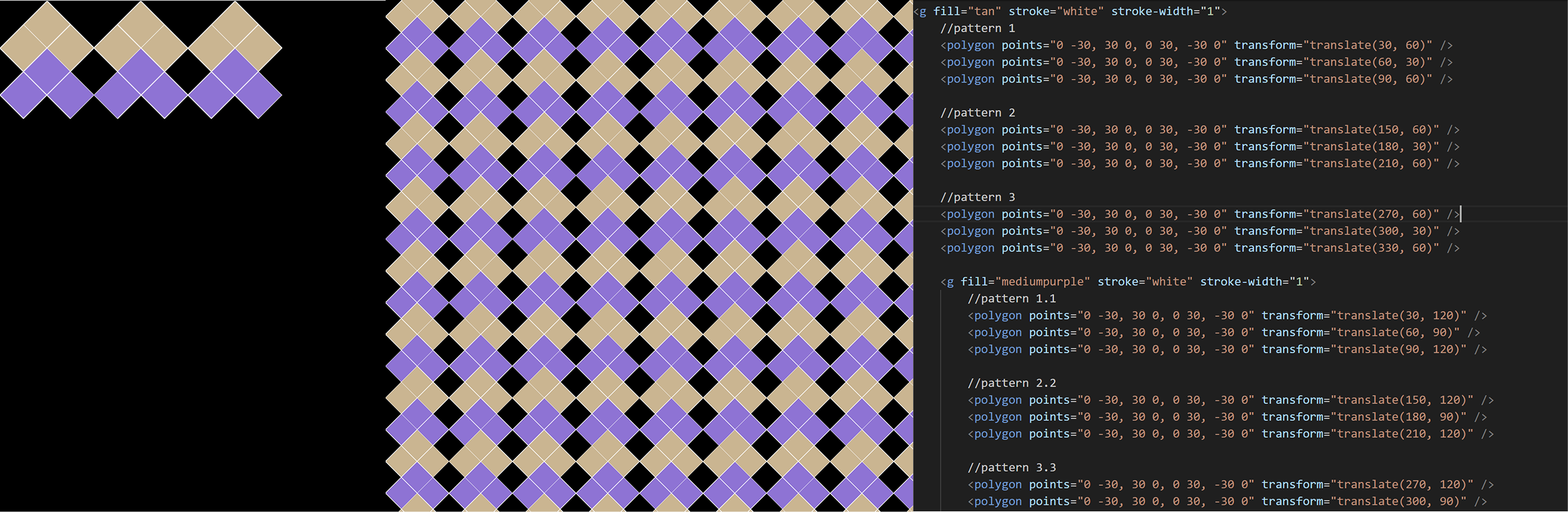Click the "//pattern 1.1" comment line
The width and height of the screenshot is (1568, 512).
point(1011,299)
